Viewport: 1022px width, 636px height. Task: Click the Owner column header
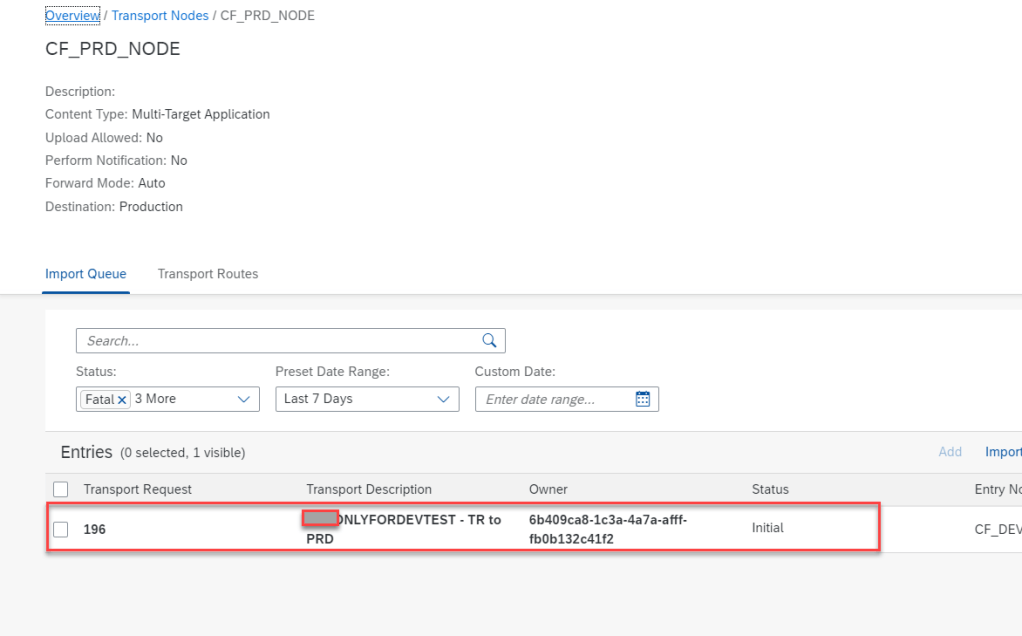(548, 490)
